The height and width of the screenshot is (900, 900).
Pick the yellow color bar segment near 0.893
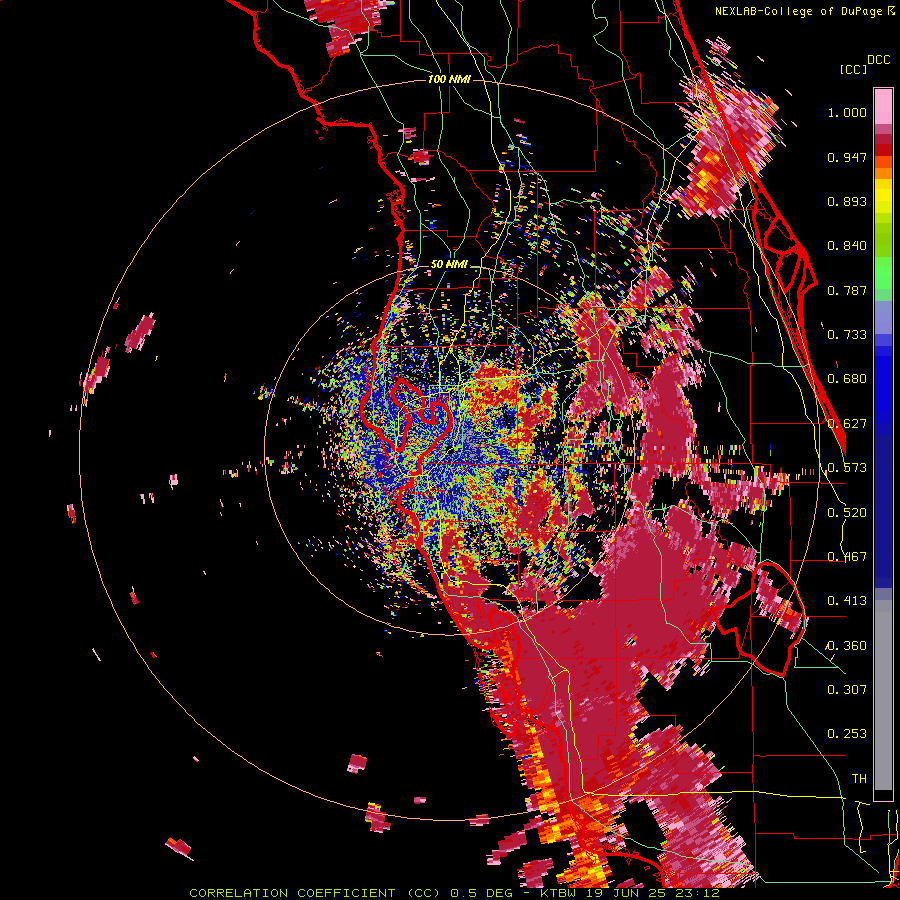883,196
